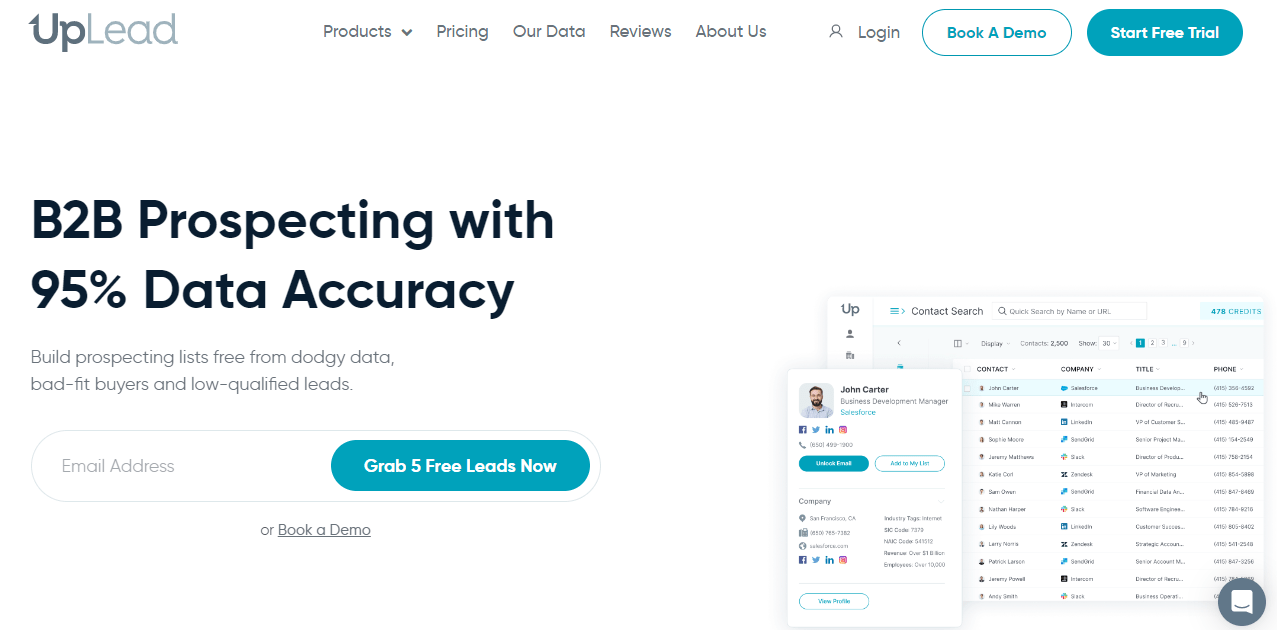Open the Twitter icon on John Carter's card

pyautogui.click(x=816, y=429)
